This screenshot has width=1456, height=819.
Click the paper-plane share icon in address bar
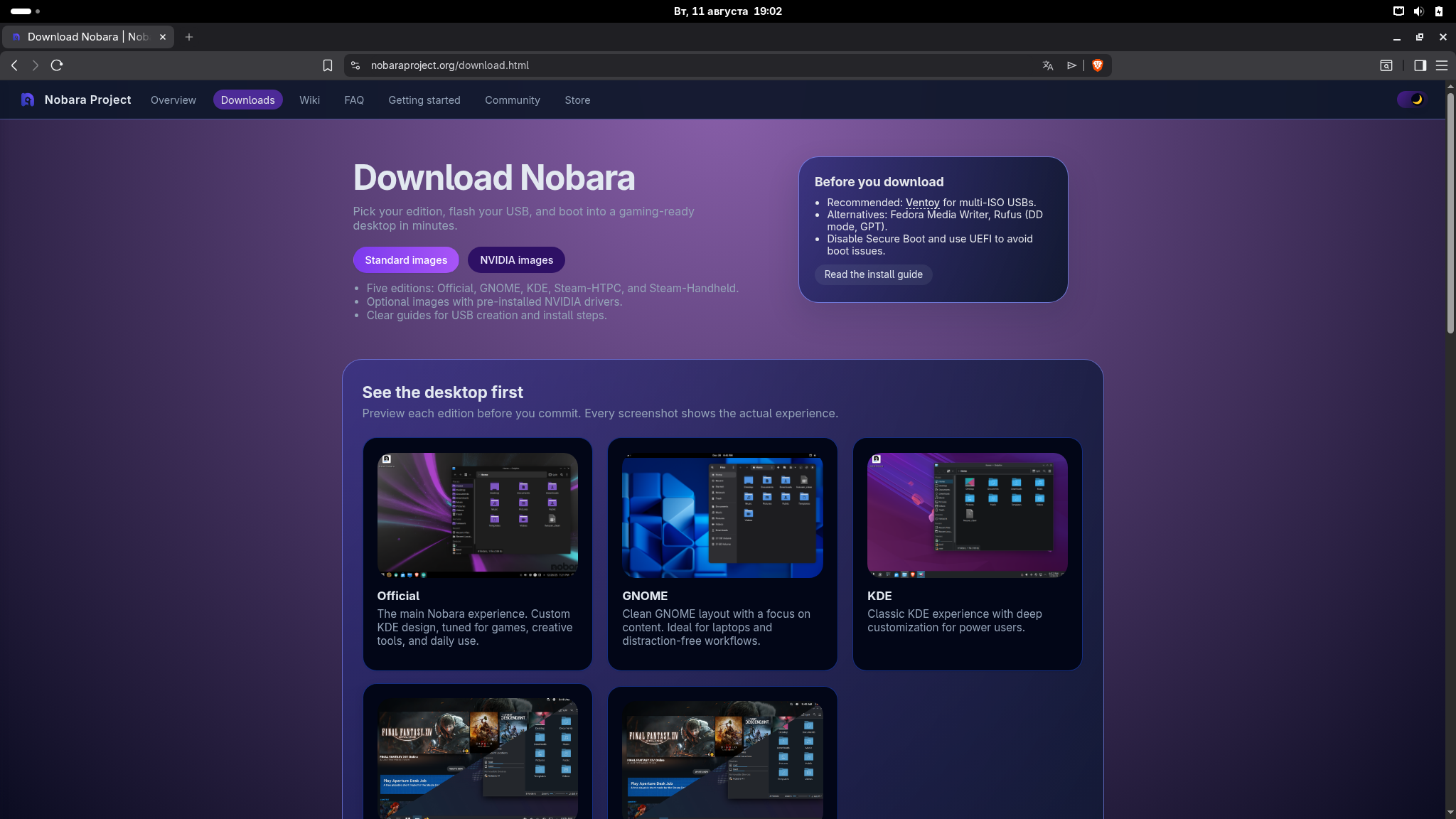tap(1071, 65)
